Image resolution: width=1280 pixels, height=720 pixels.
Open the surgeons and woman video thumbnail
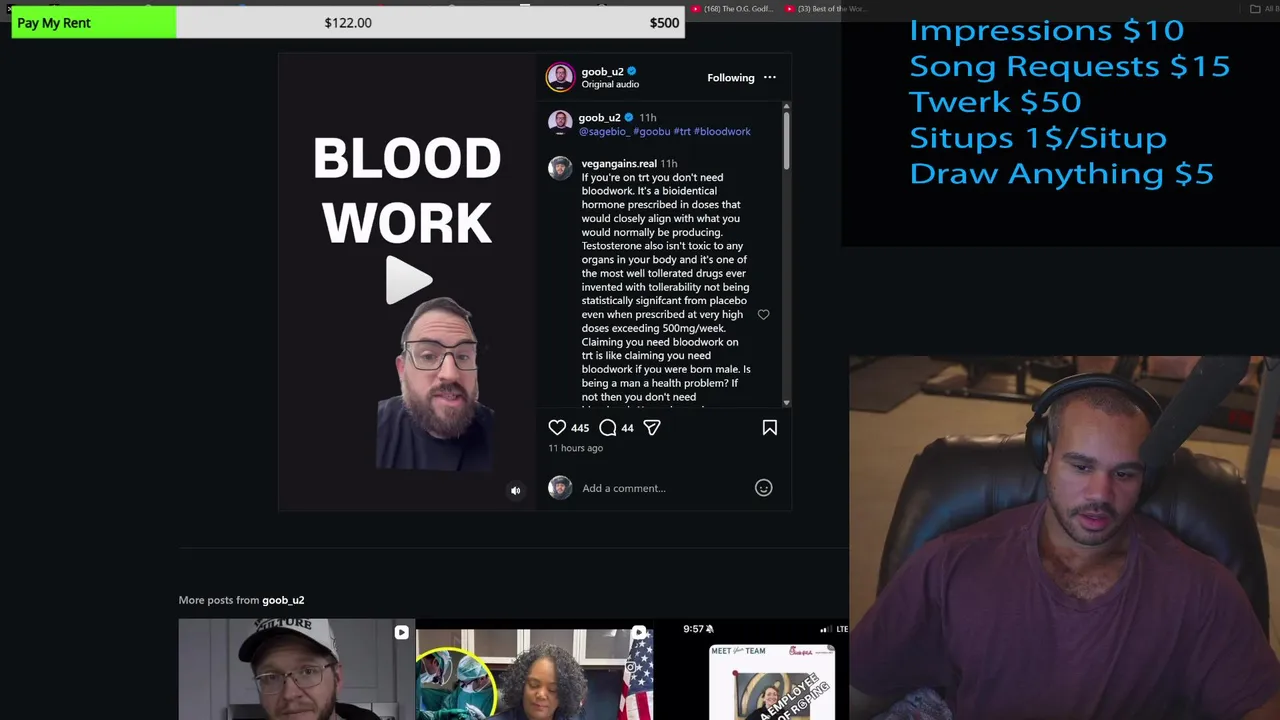tap(534, 671)
